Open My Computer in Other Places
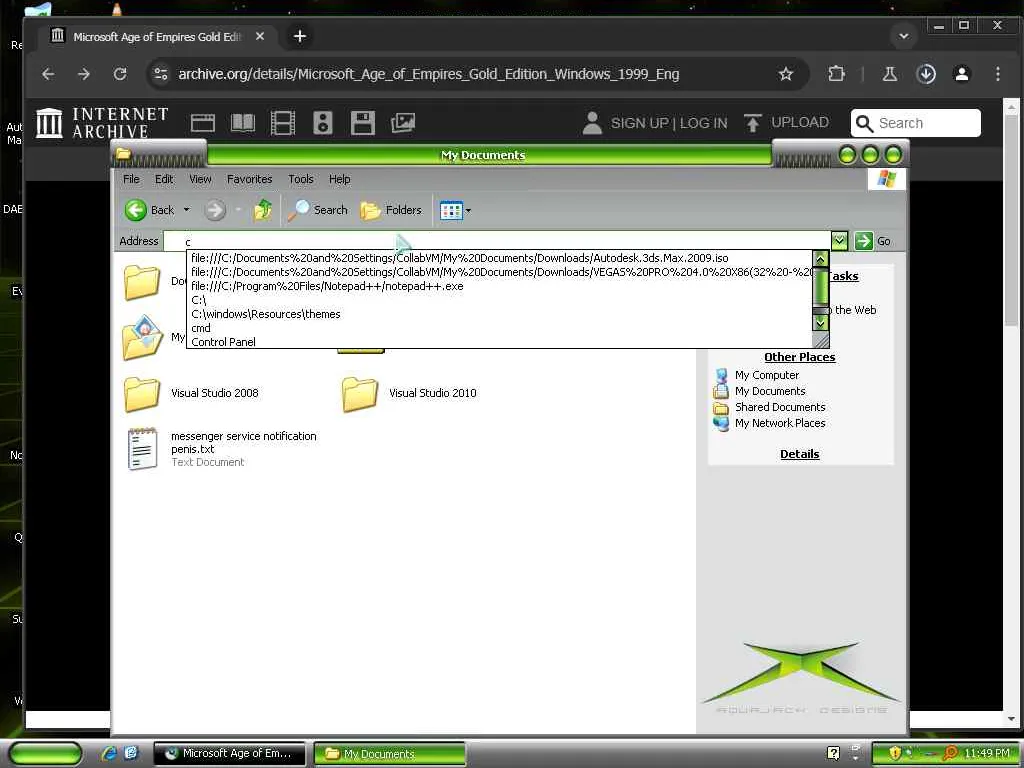 pos(767,375)
